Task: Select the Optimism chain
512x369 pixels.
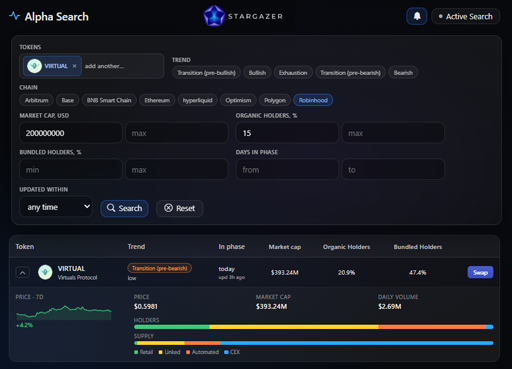Action: (238, 100)
